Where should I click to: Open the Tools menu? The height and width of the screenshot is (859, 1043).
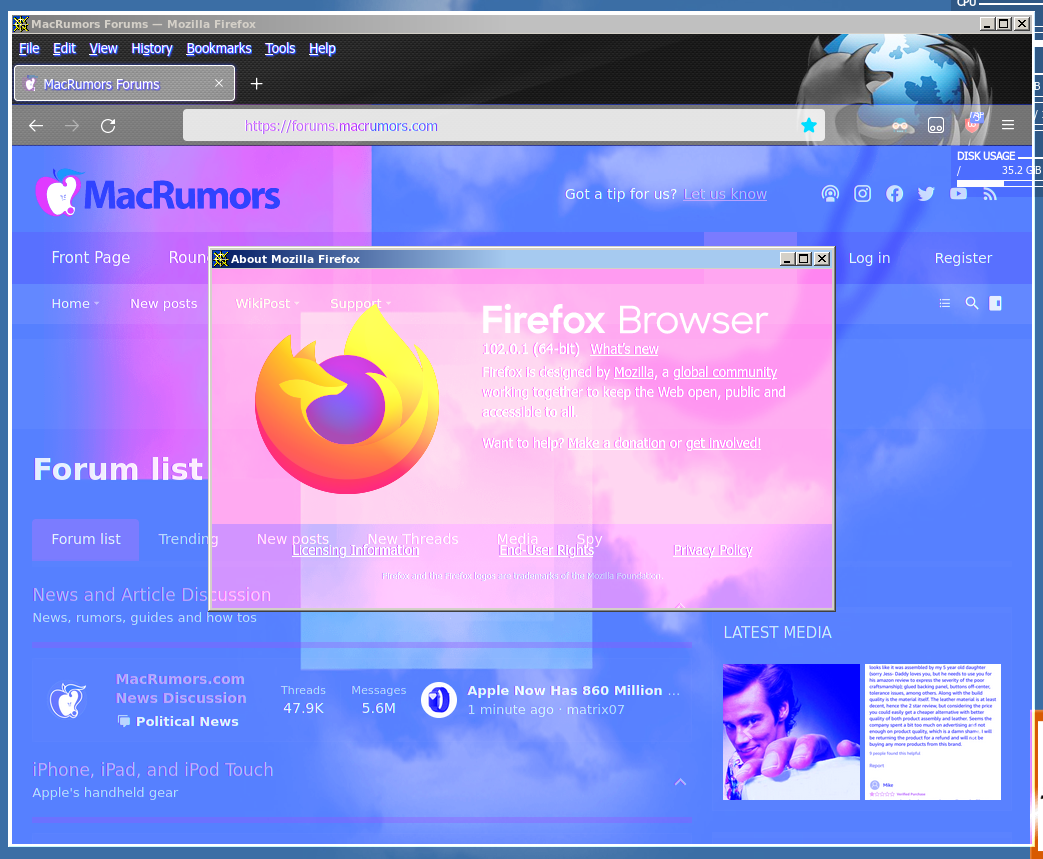point(280,49)
